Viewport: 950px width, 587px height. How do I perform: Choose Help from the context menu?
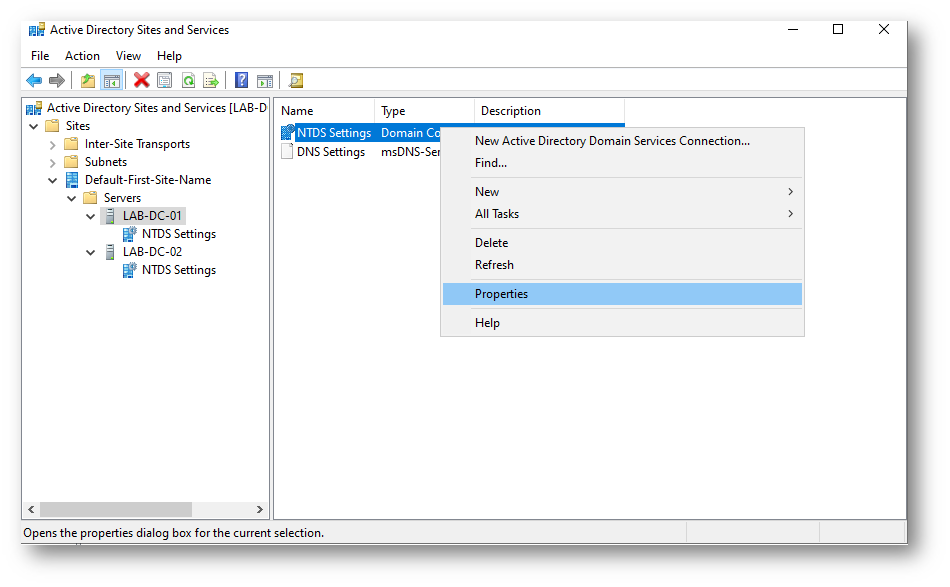click(x=622, y=323)
